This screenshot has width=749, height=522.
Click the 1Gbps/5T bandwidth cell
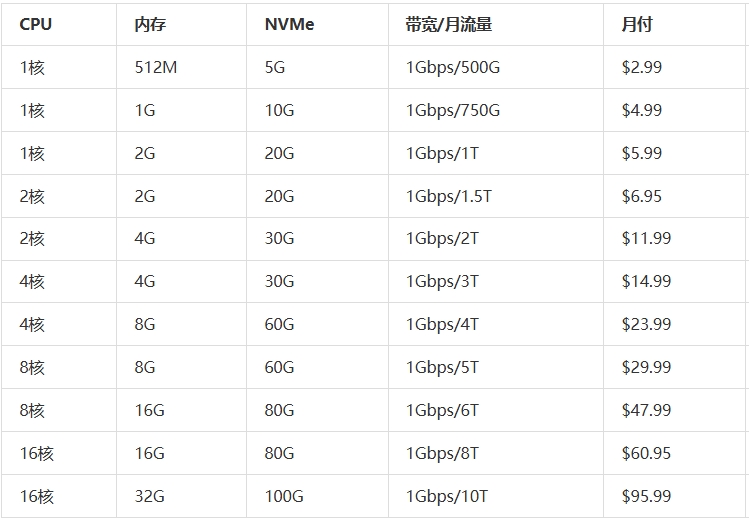click(x=442, y=368)
